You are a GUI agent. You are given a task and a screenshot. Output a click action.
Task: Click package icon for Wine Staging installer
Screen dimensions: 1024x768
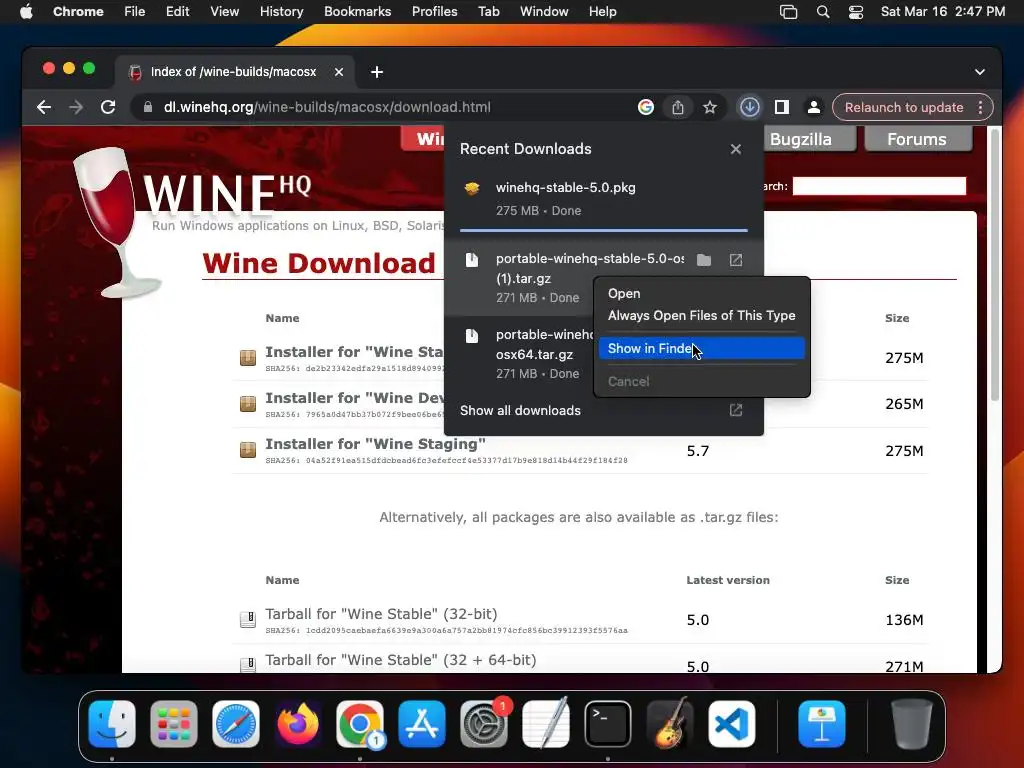248,450
